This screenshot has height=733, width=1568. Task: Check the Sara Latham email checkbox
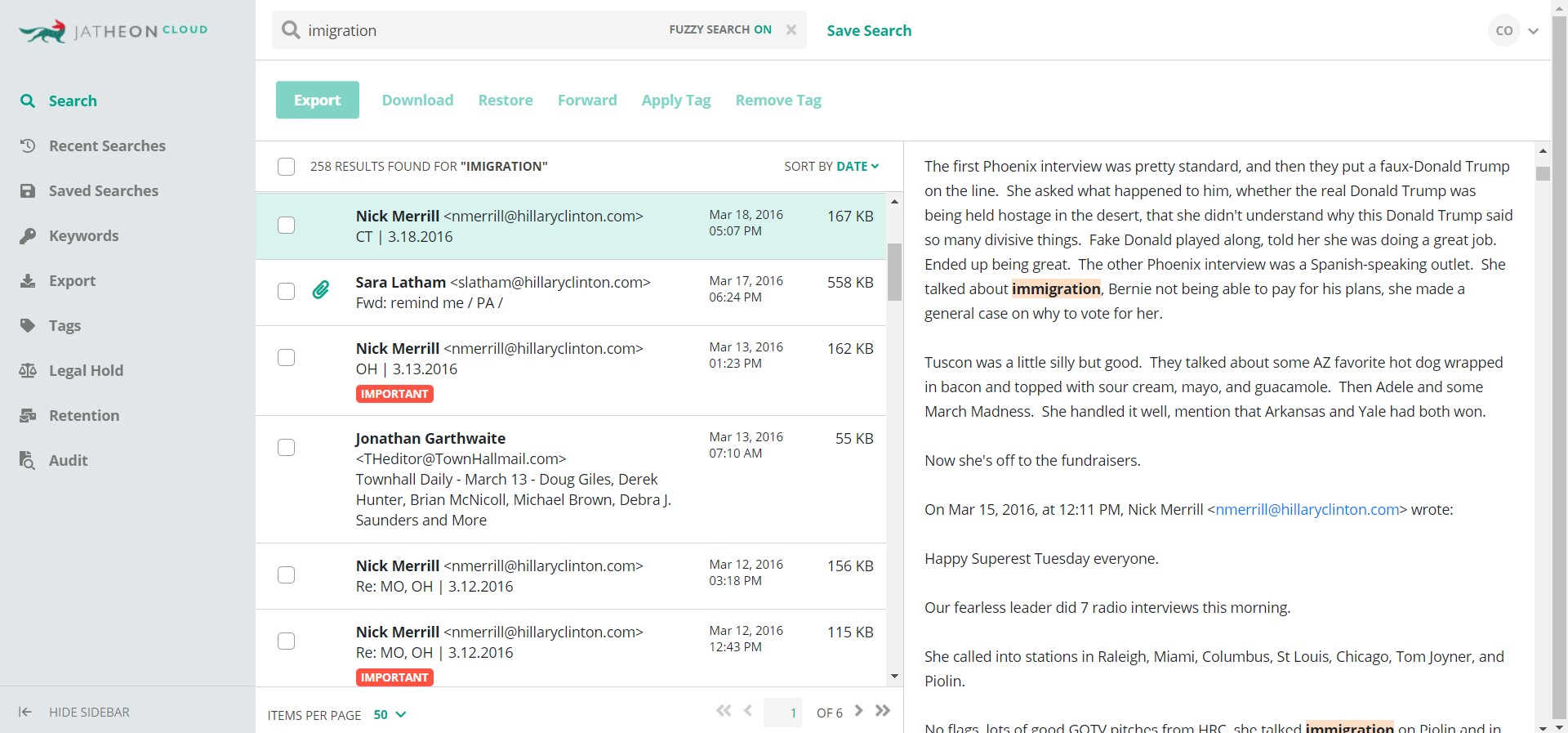286,291
